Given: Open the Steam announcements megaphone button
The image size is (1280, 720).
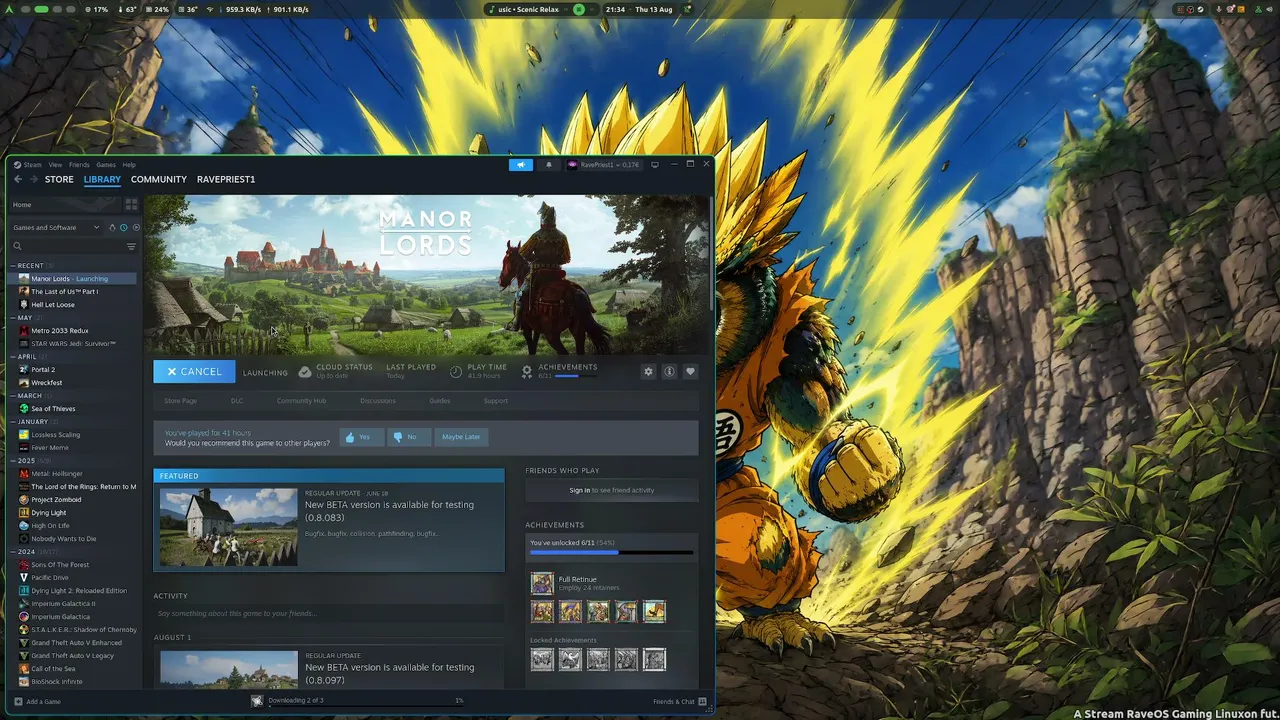Looking at the screenshot, I should tap(520, 164).
